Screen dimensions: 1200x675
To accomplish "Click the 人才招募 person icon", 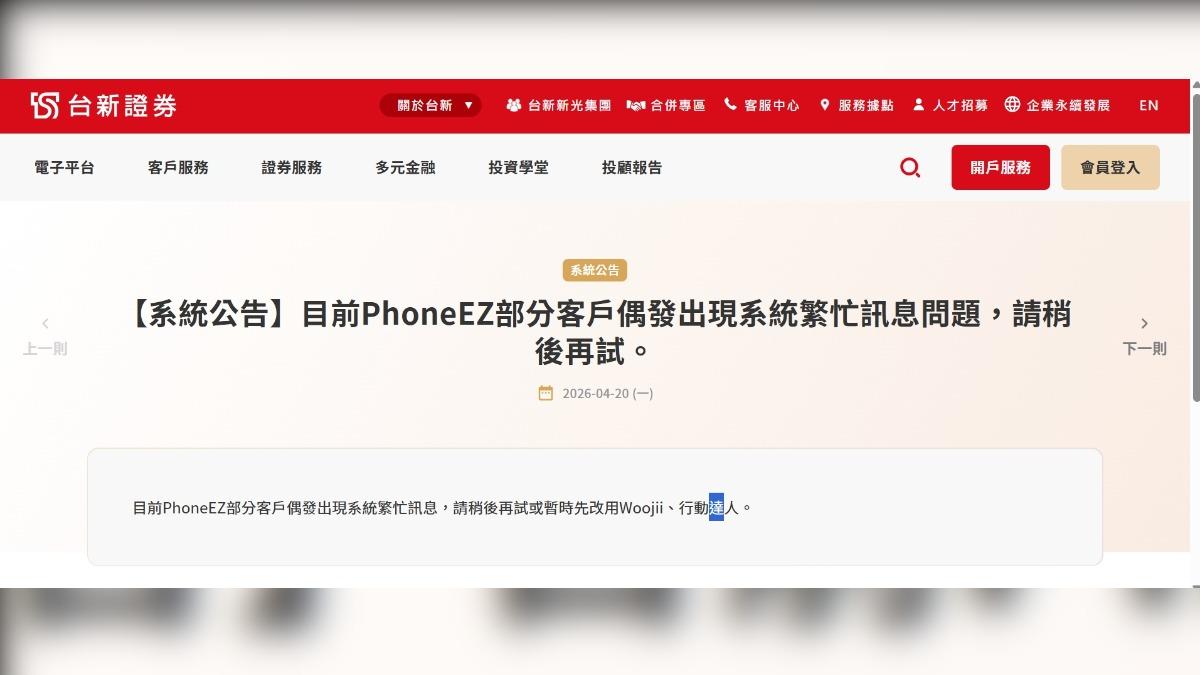I will click(x=918, y=105).
